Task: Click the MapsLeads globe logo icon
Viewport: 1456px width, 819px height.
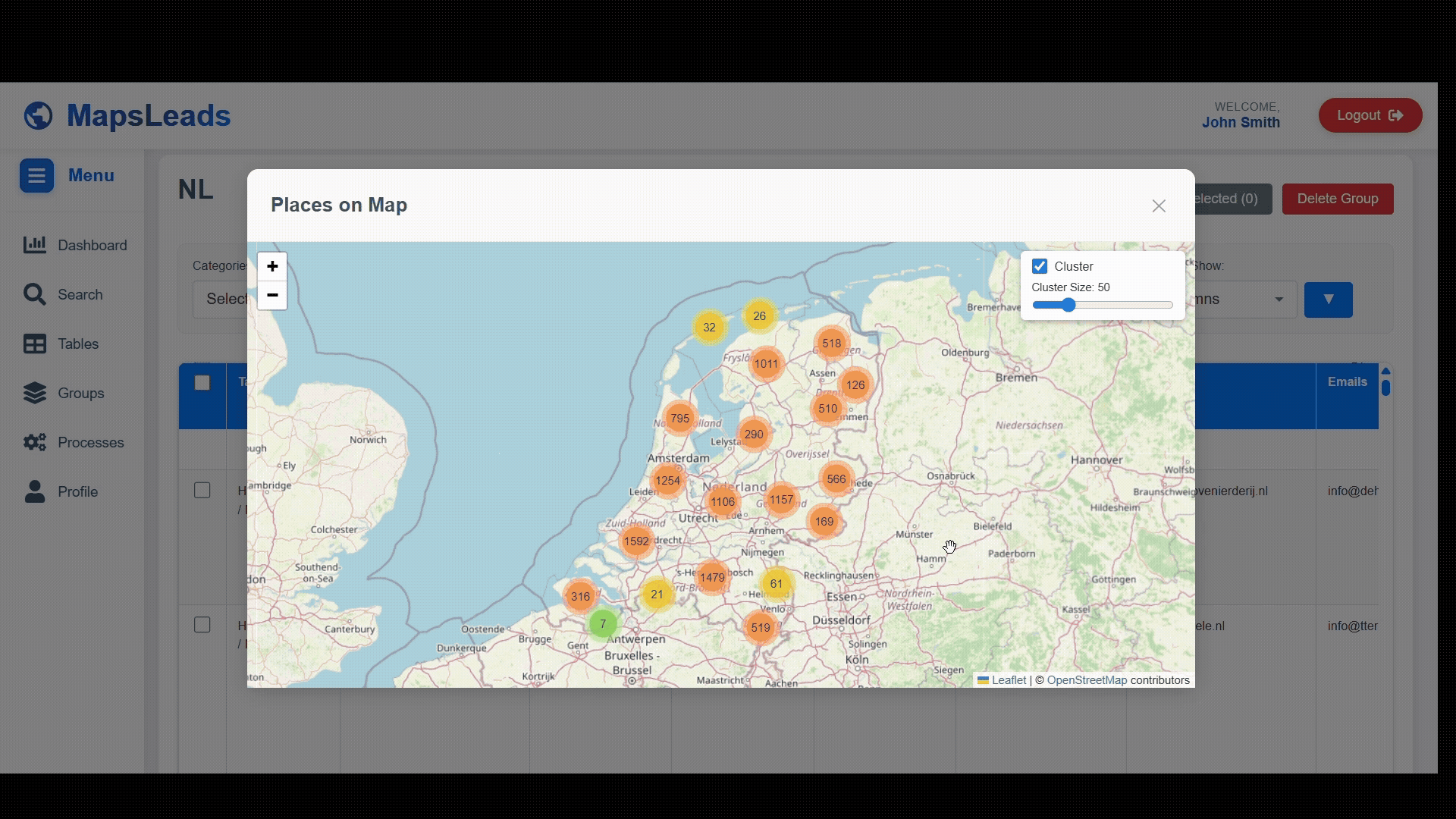Action: (38, 116)
